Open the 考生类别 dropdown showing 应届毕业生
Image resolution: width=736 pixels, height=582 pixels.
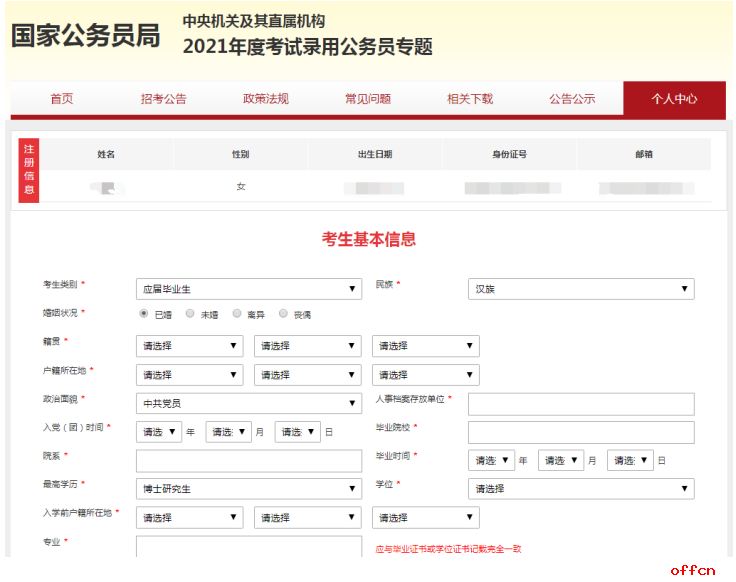coord(248,289)
